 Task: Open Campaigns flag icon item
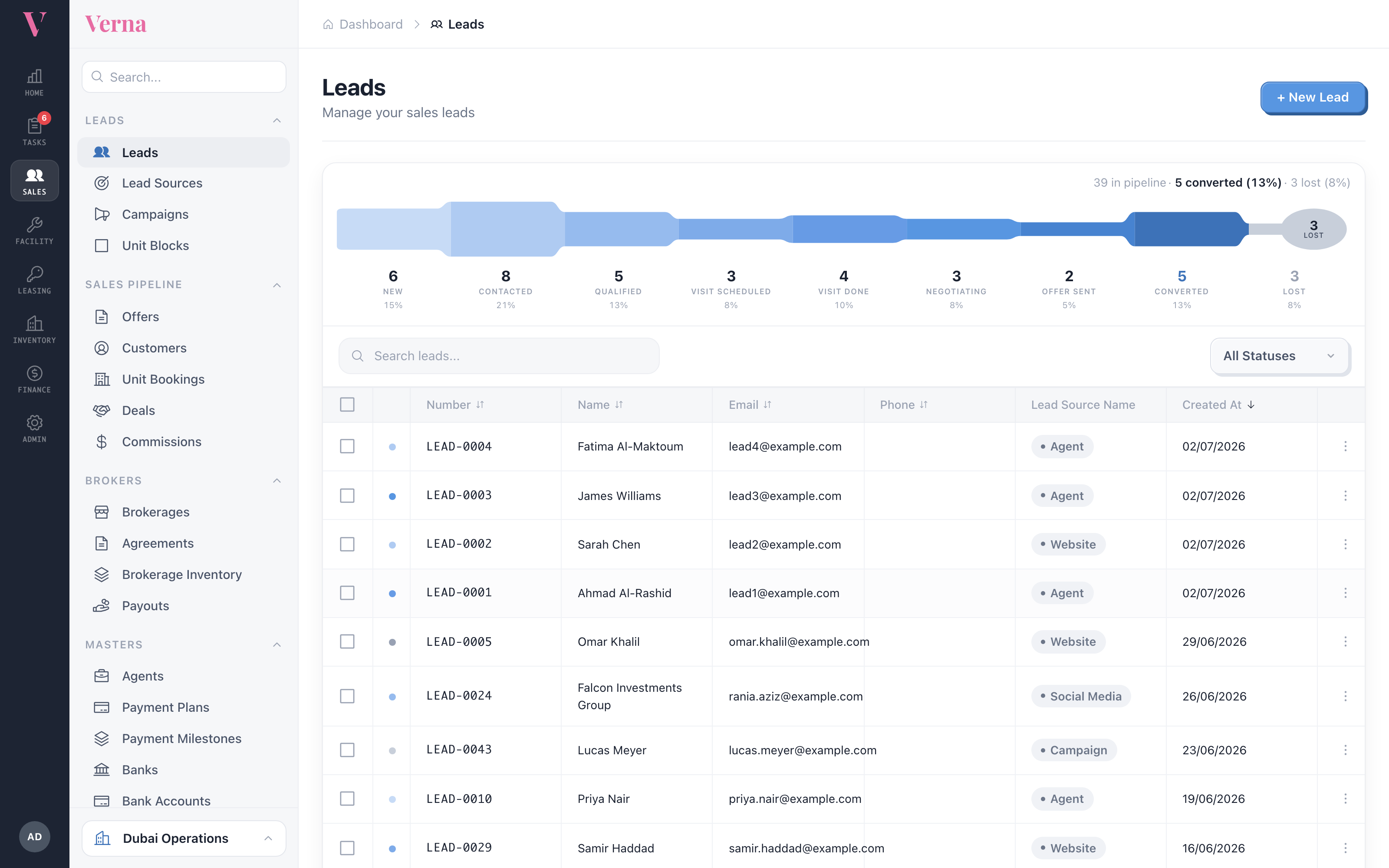[x=184, y=214]
